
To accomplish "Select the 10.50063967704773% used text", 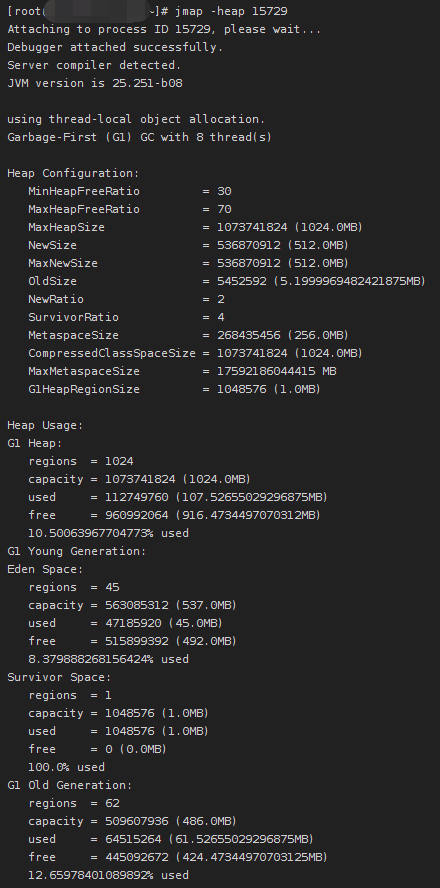I will (x=109, y=533).
